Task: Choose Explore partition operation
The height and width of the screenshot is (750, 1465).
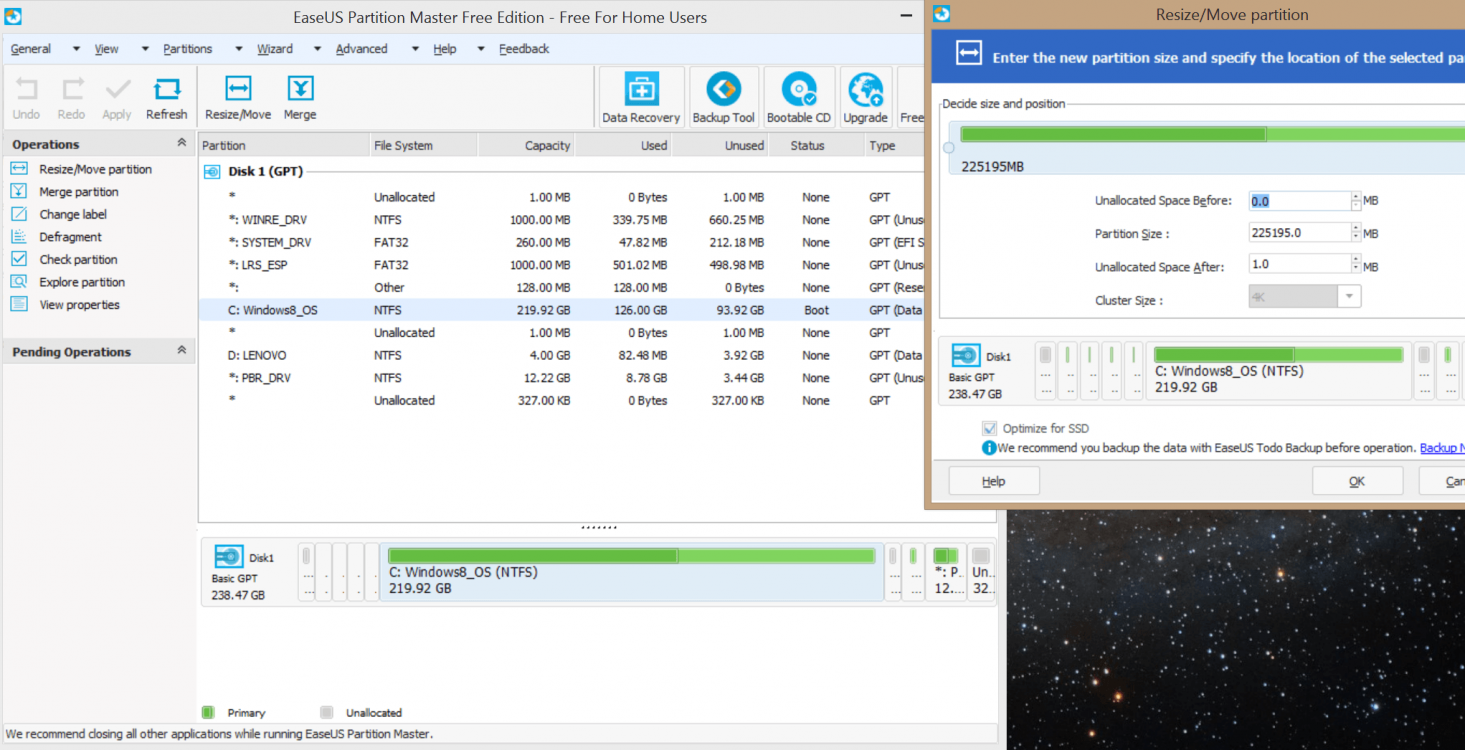Action: (82, 282)
